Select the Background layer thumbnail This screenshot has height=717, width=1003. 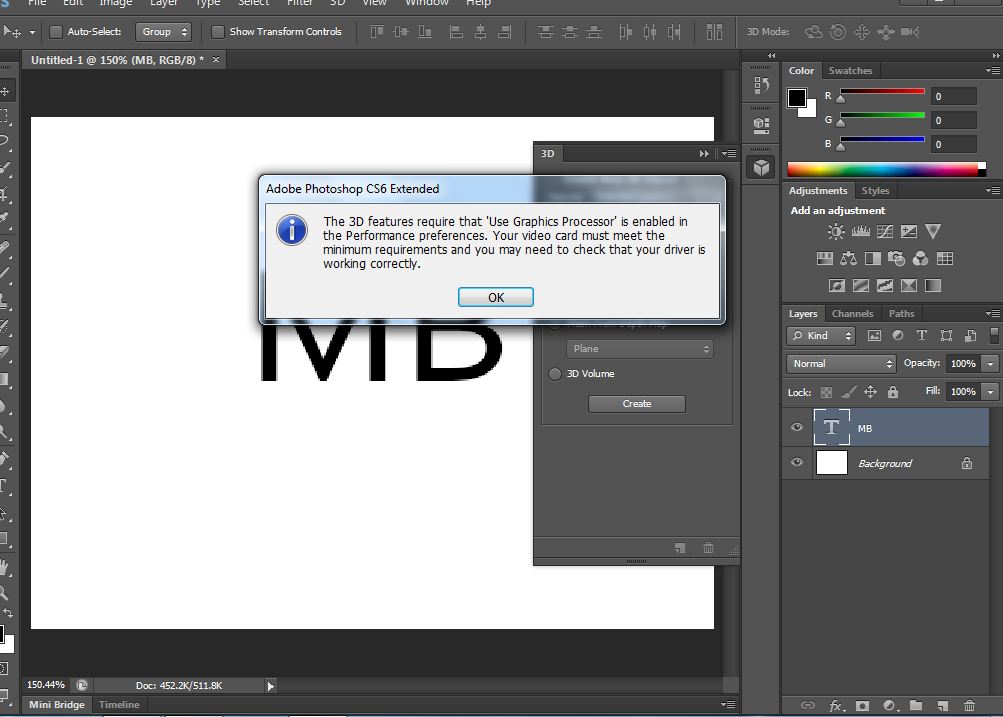(832, 462)
